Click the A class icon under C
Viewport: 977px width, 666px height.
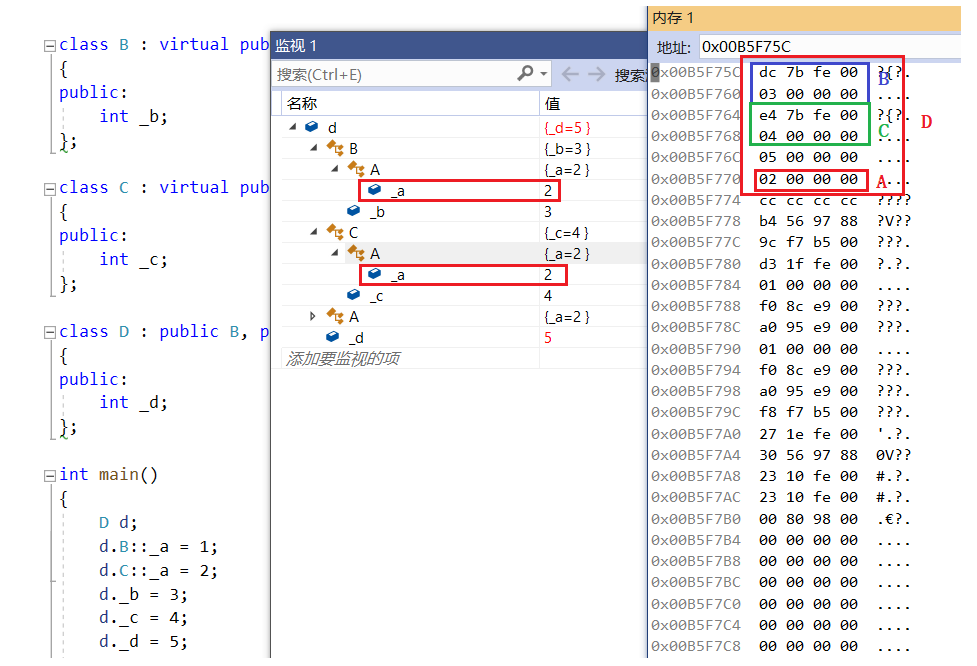coord(356,253)
